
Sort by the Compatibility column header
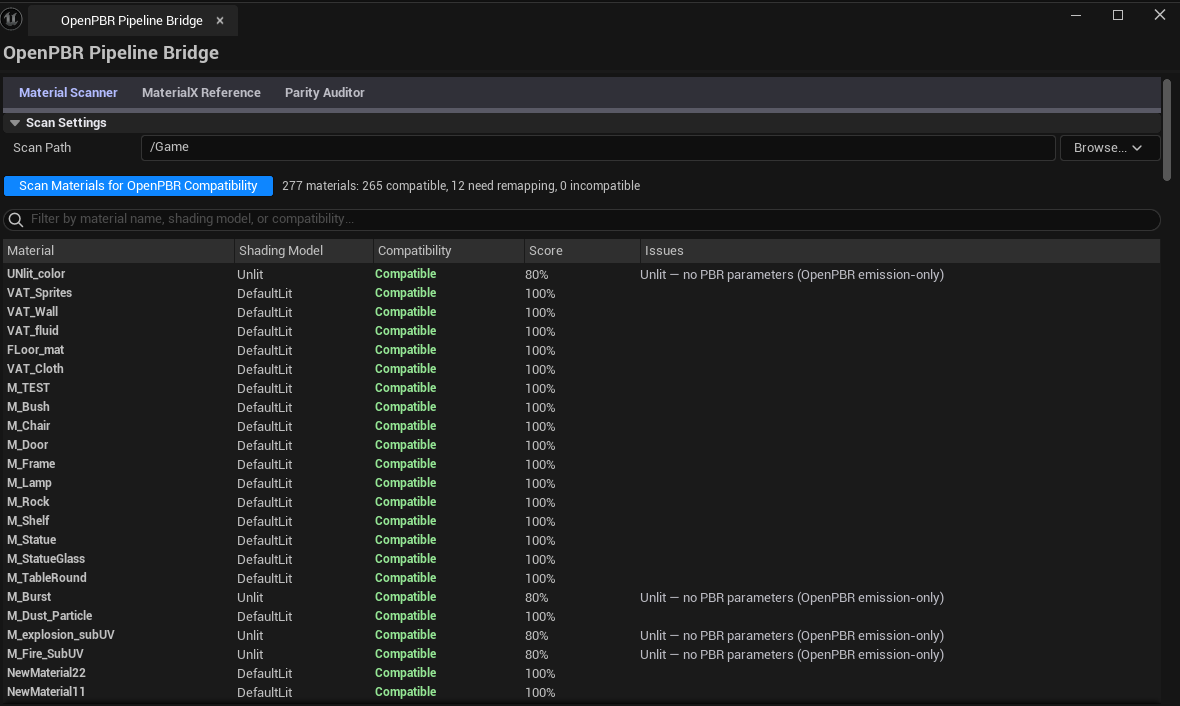pos(449,251)
